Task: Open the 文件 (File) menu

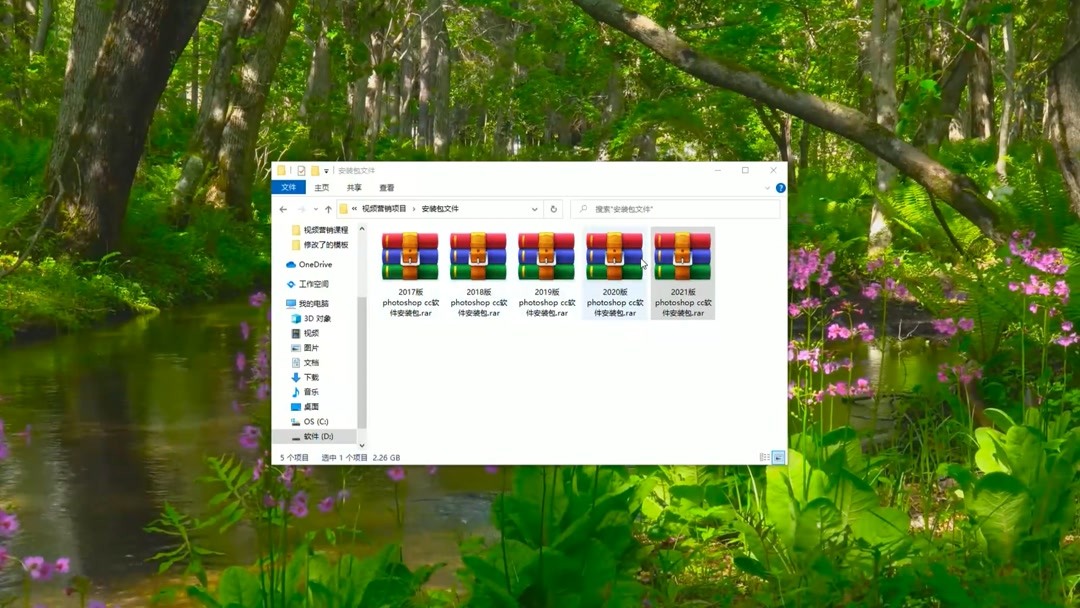Action: 289,188
